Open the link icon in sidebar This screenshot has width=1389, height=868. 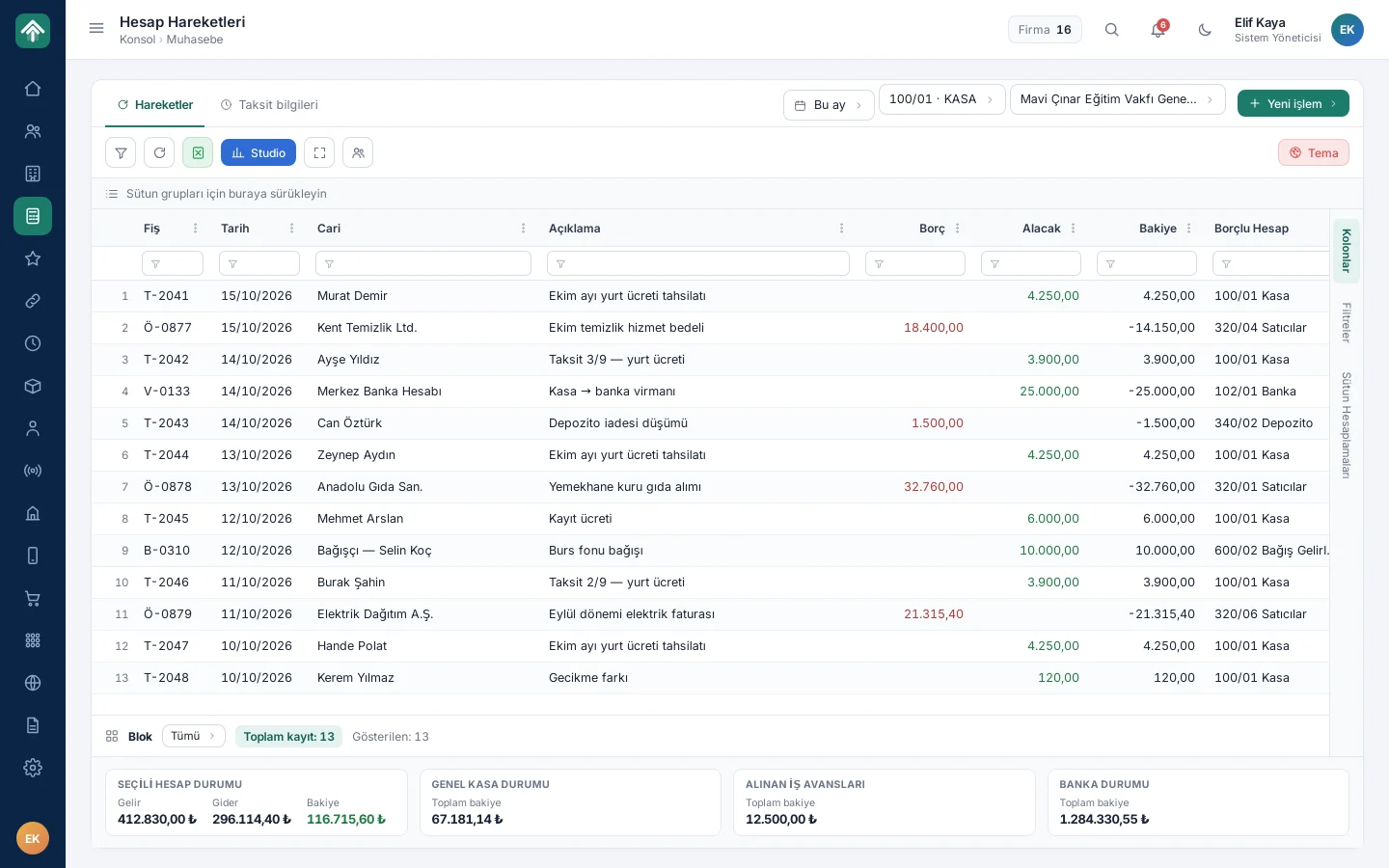pyautogui.click(x=33, y=301)
